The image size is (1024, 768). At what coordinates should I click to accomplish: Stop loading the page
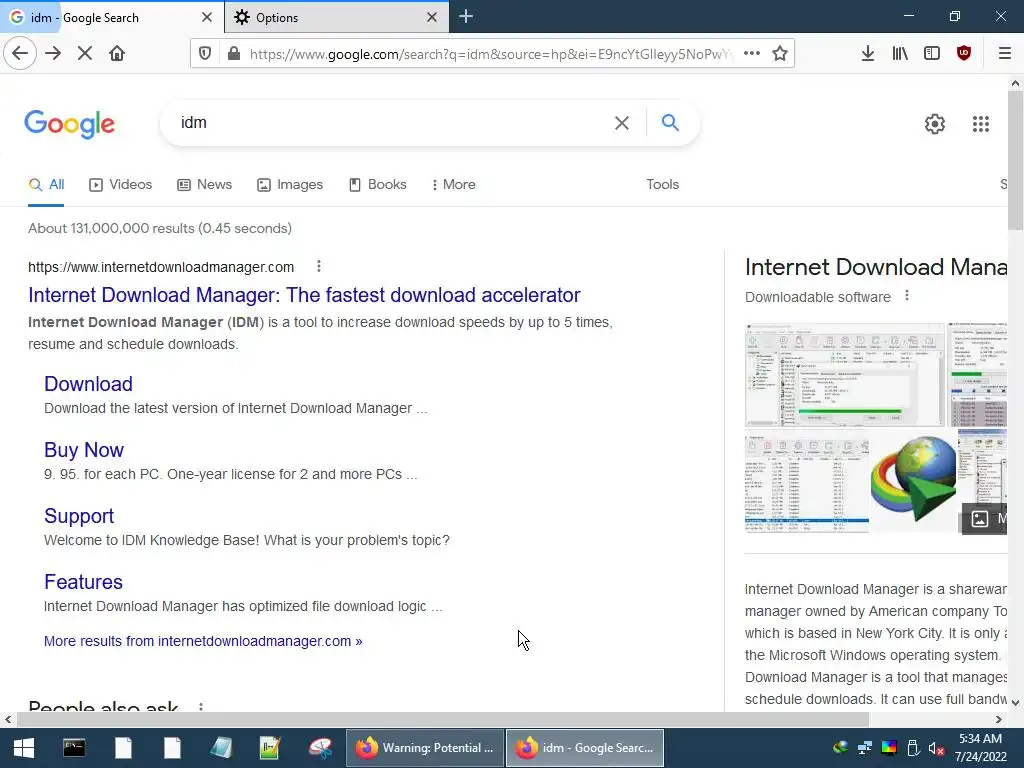coord(84,54)
